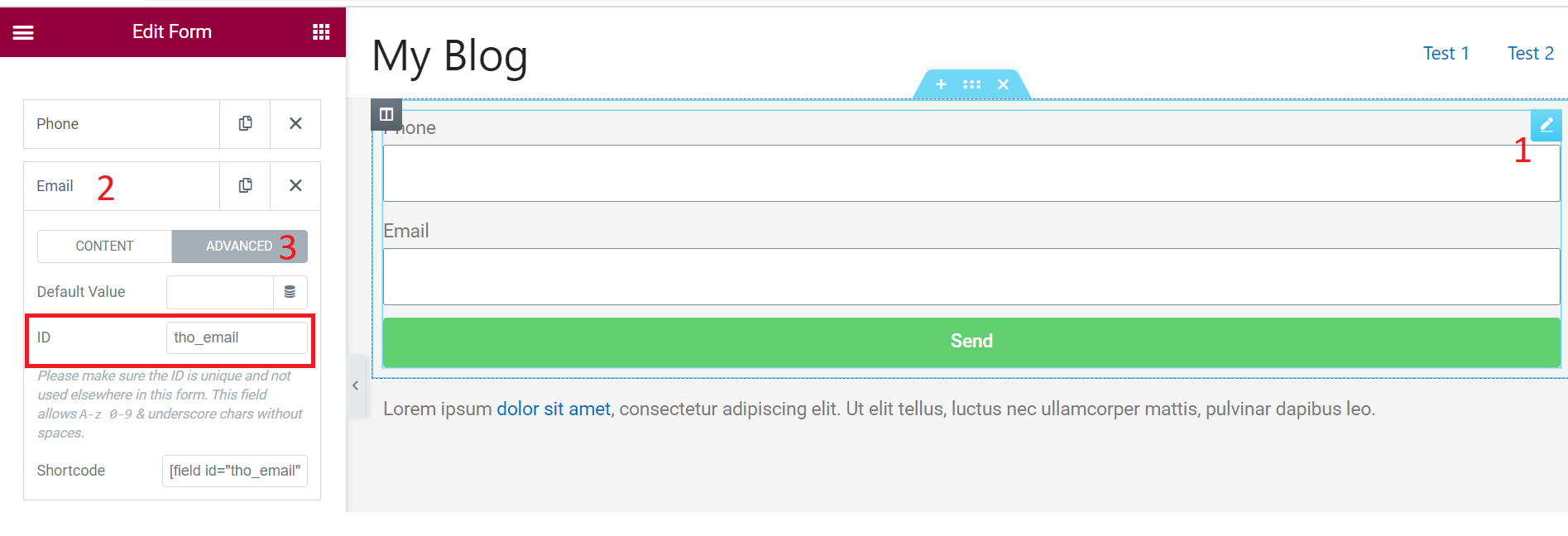
Task: Collapse the editor panel with the arrow
Action: pyautogui.click(x=355, y=385)
